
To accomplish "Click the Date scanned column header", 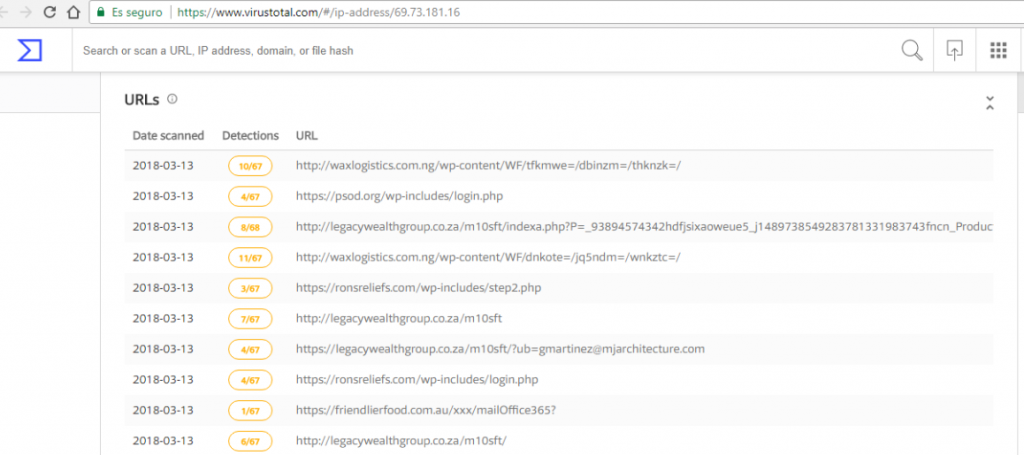I will 168,136.
